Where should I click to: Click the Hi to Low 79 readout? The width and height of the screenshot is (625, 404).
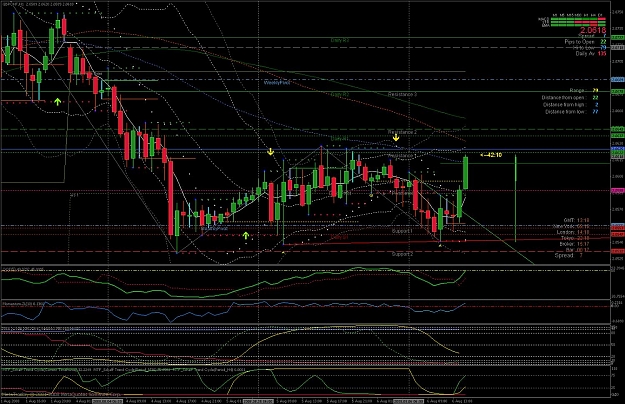[590, 47]
